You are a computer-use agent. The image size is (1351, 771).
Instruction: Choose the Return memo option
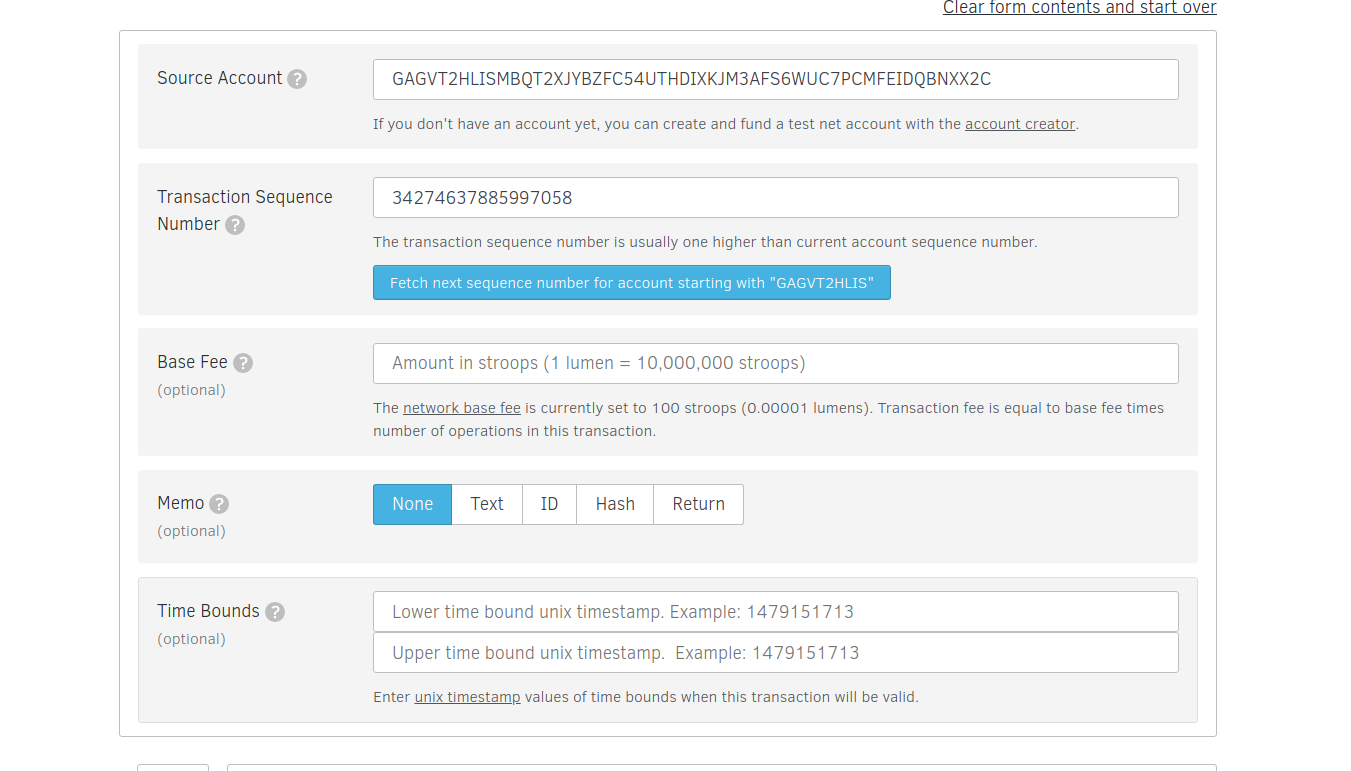698,504
